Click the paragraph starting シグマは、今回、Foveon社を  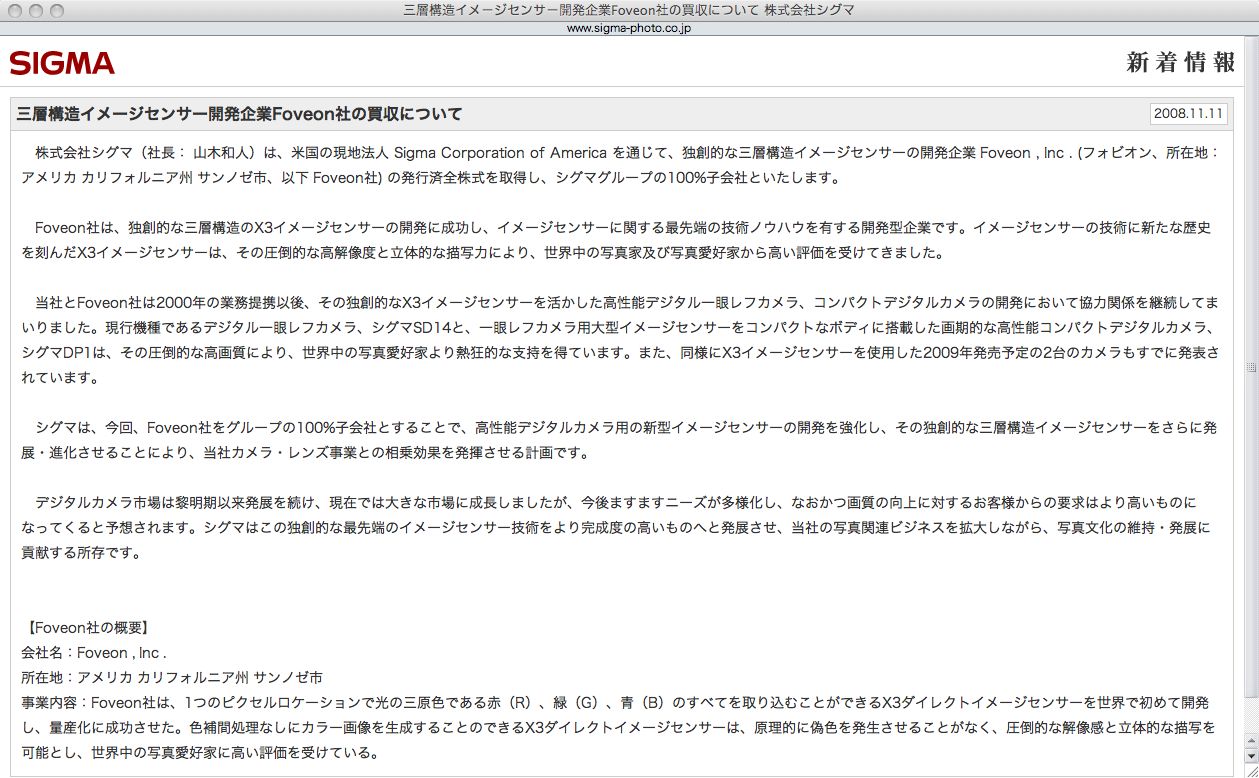pyautogui.click(x=619, y=440)
